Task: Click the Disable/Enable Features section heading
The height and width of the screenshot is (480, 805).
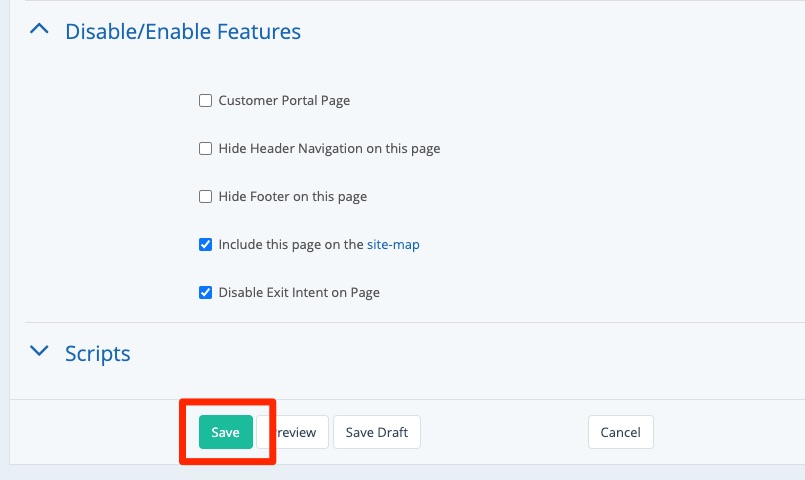Action: 182,31
